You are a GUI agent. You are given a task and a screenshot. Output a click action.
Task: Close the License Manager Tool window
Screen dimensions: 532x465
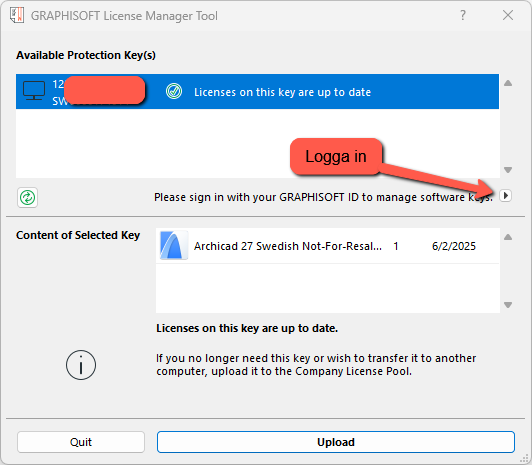tap(508, 15)
